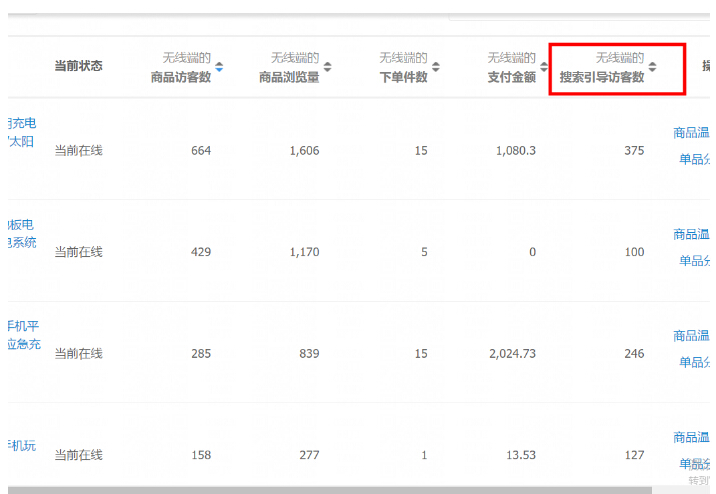The height and width of the screenshot is (494, 716).
Task: Click sort arrows beside 下单件数 header
Action: tap(436, 67)
